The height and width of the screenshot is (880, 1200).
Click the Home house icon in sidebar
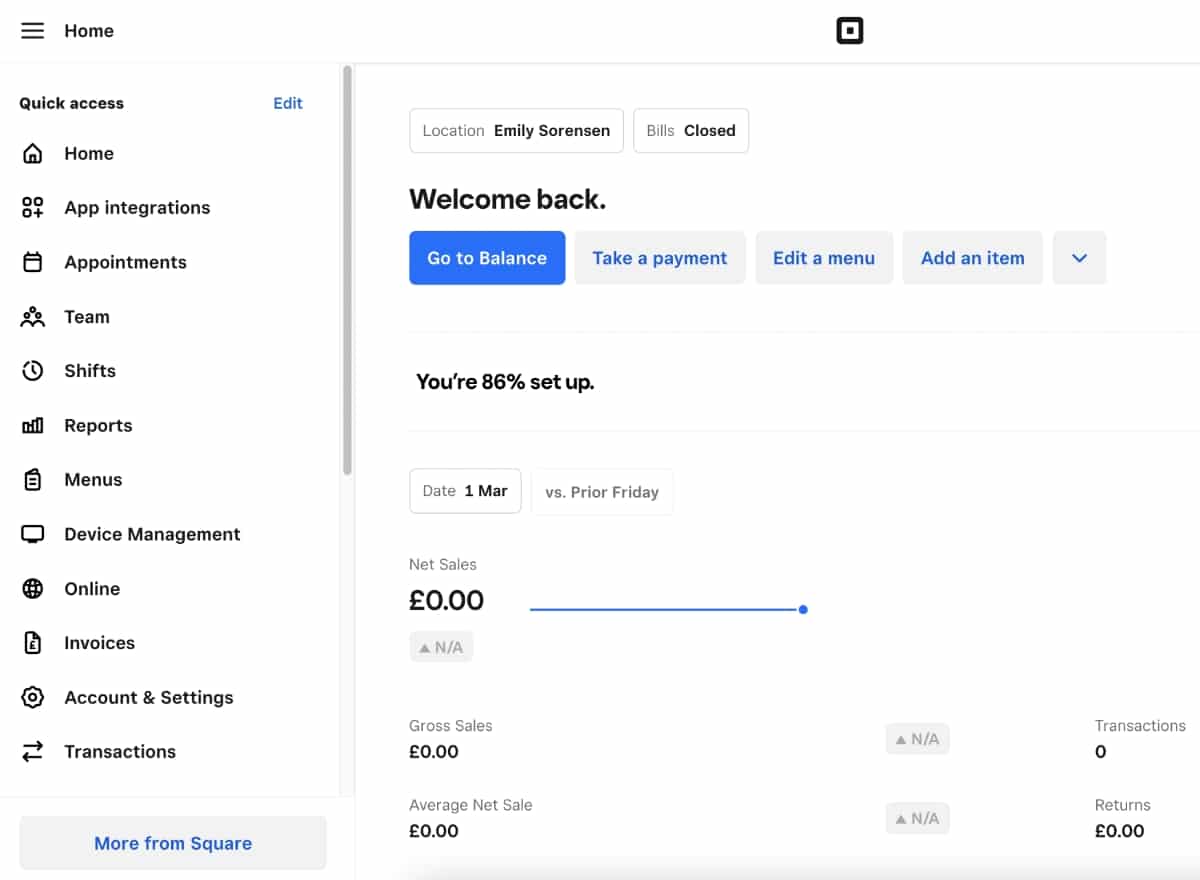coord(33,153)
